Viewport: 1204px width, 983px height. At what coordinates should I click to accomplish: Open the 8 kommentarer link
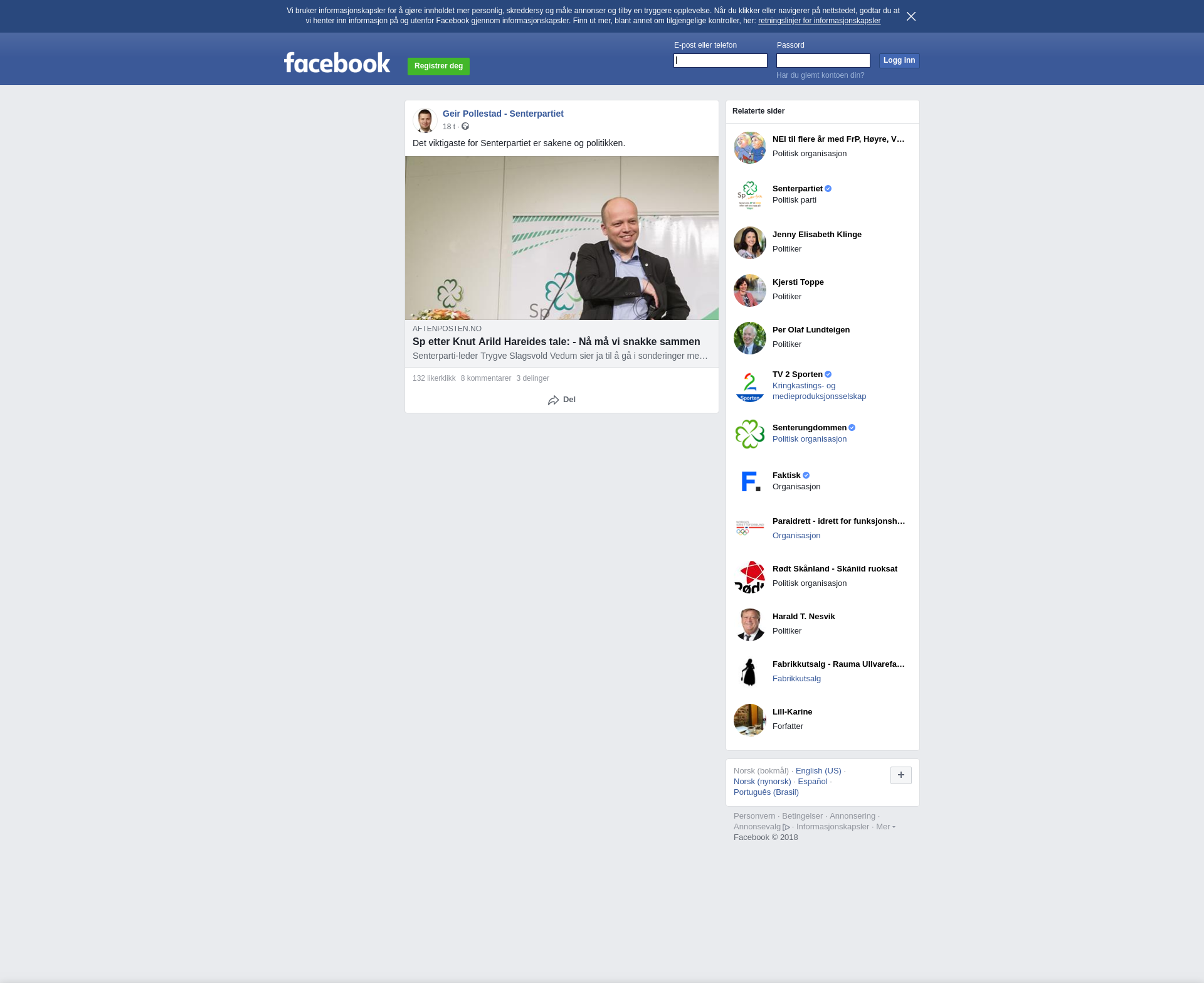pyautogui.click(x=486, y=378)
